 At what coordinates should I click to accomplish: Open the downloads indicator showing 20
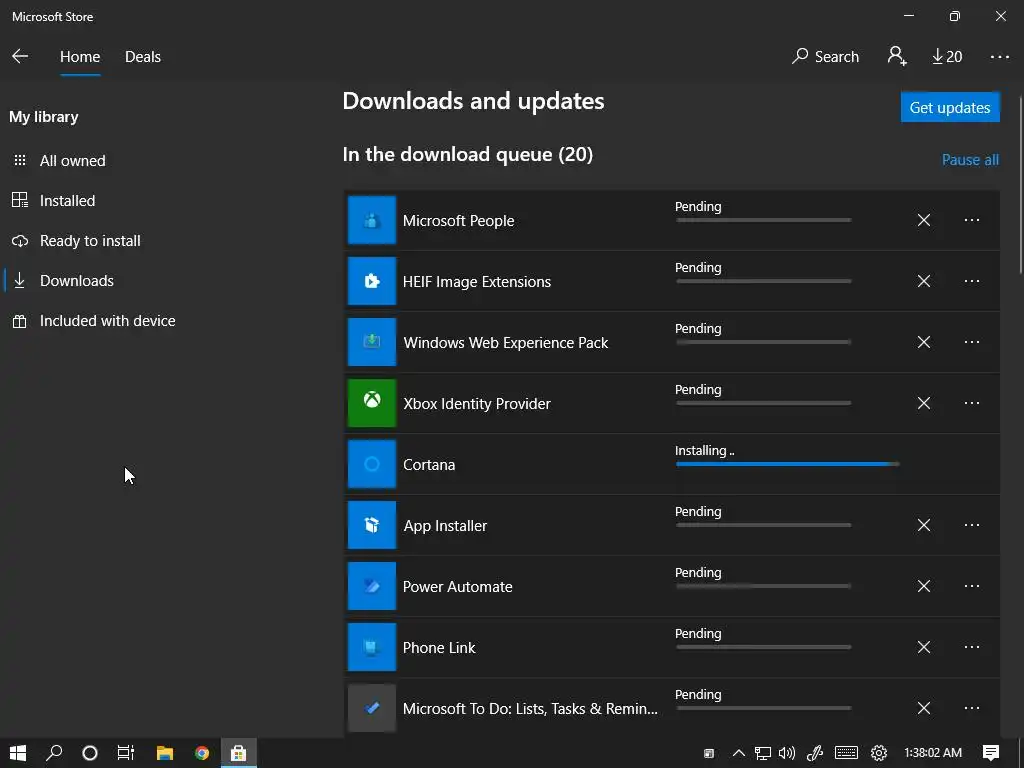(x=947, y=57)
